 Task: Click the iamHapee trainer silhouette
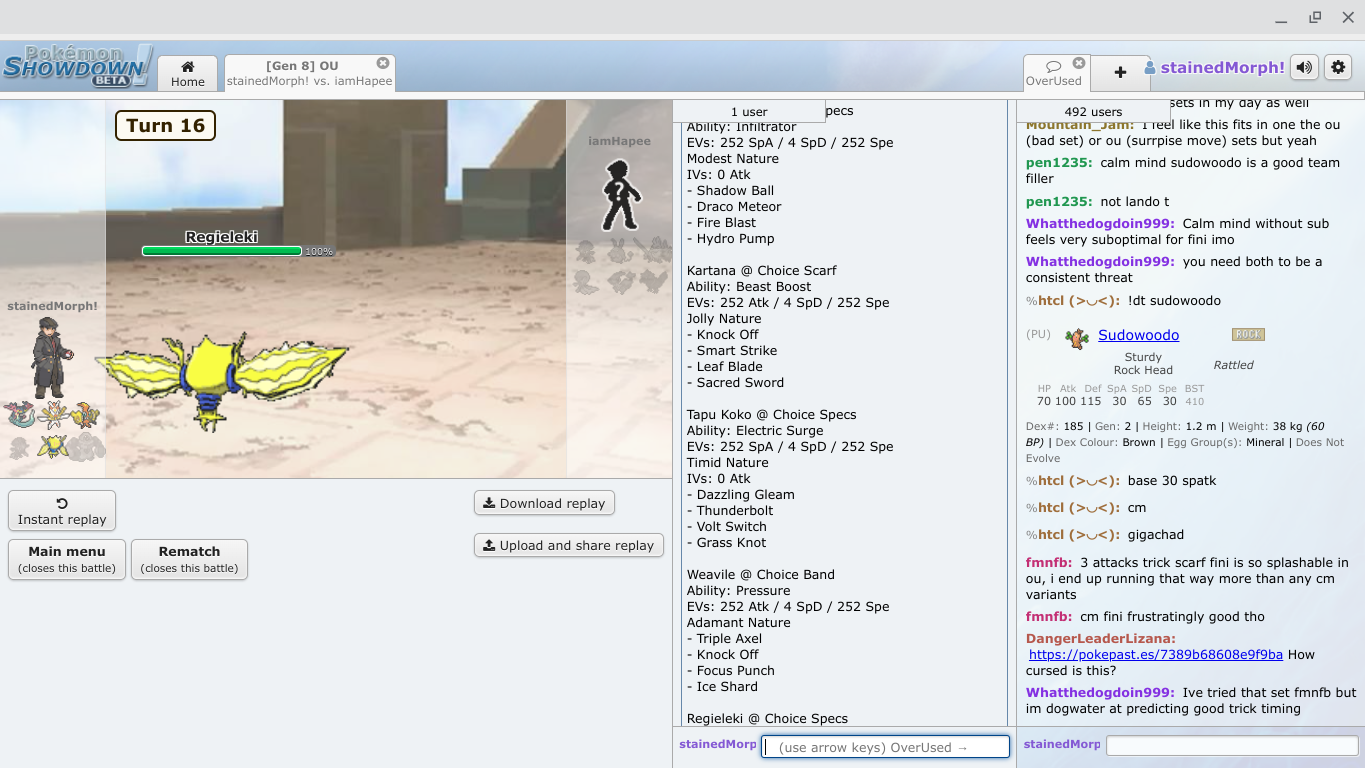click(x=620, y=194)
